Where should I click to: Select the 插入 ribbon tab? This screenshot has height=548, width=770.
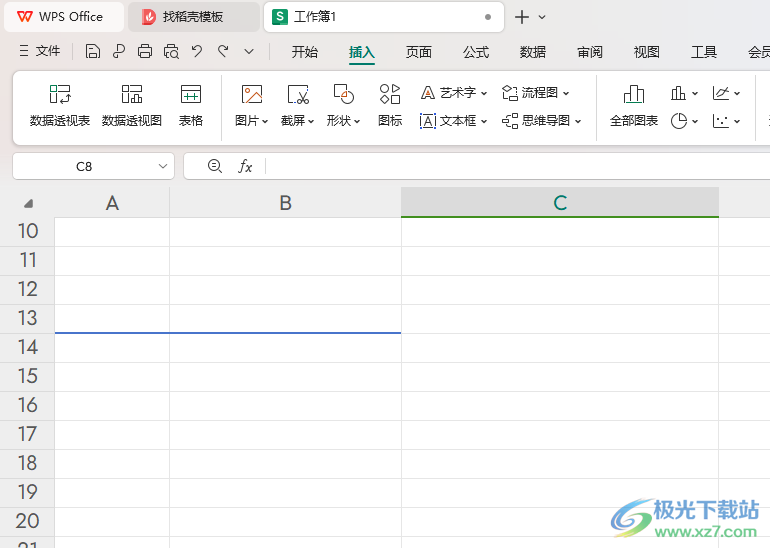pyautogui.click(x=361, y=52)
